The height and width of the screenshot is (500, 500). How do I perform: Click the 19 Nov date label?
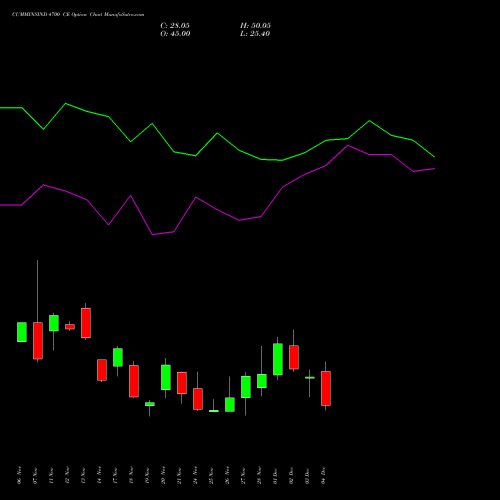click(x=147, y=475)
